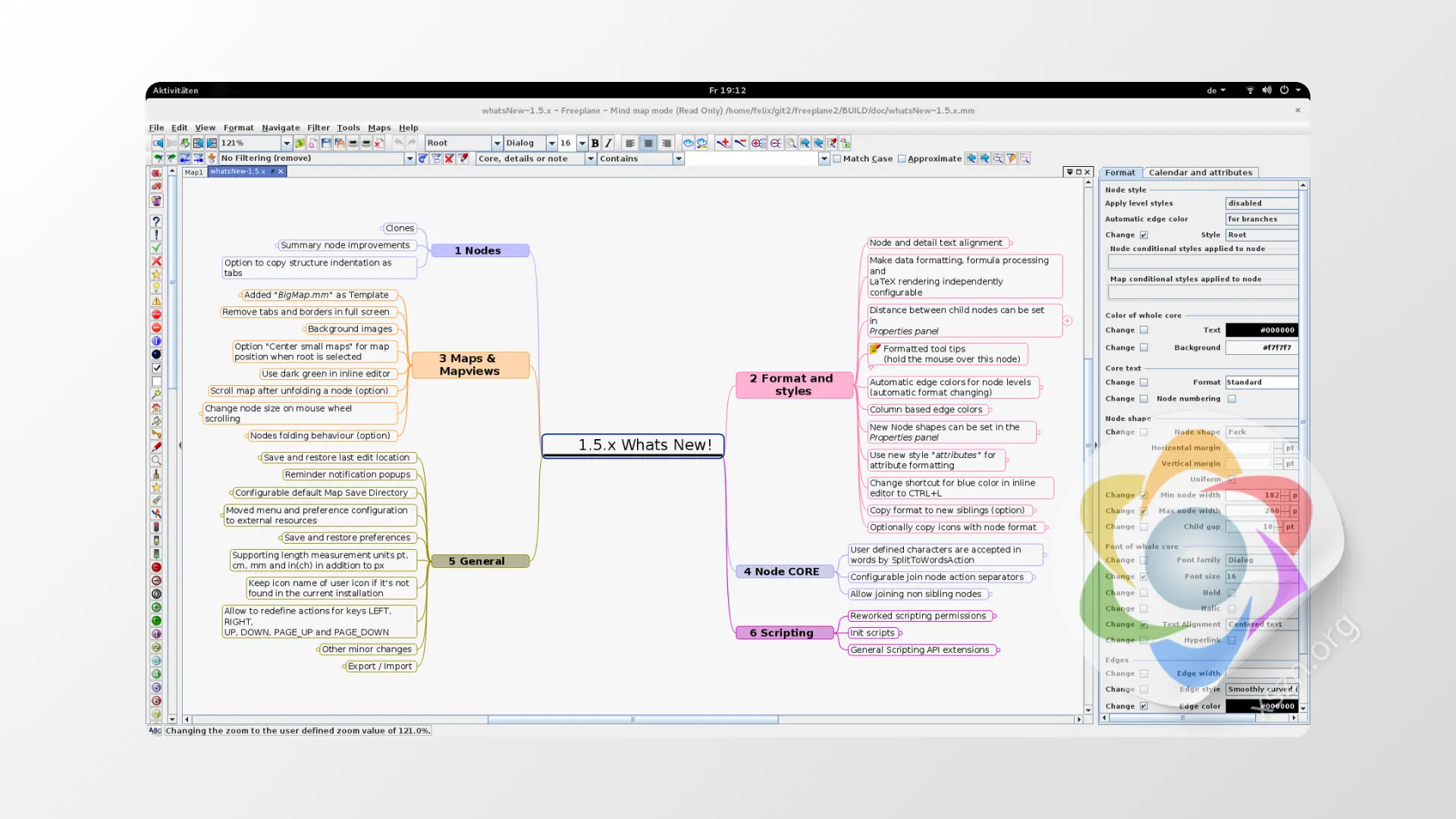
Task: Toggle bold text formatting
Action: 595,143
